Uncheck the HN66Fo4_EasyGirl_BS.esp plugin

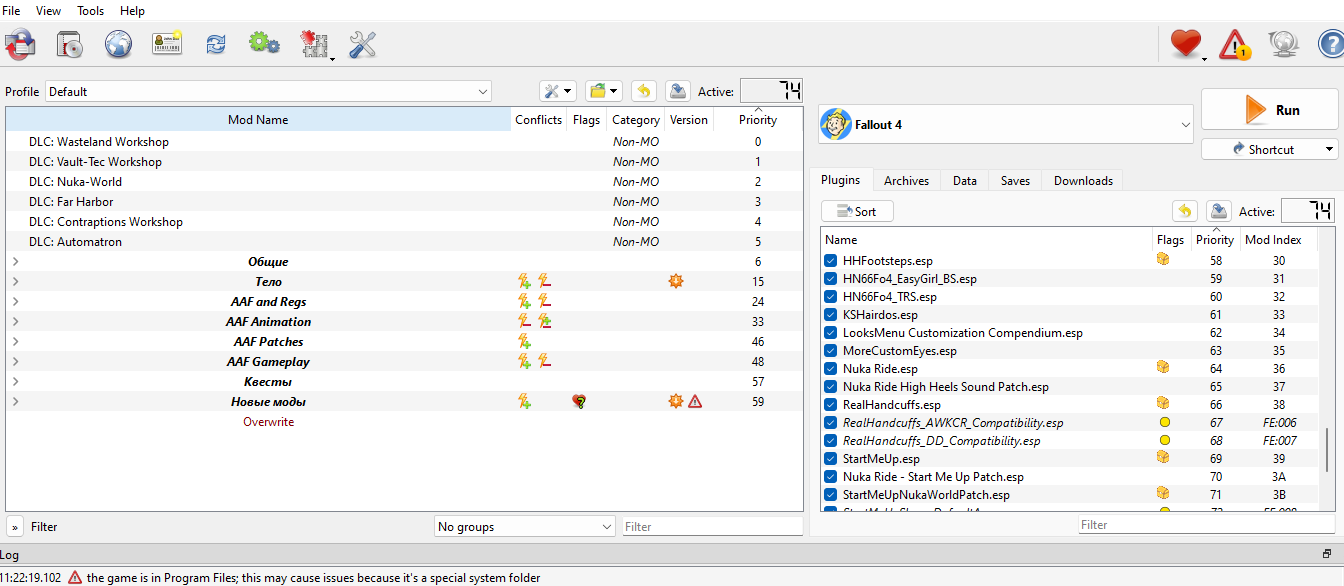click(830, 278)
